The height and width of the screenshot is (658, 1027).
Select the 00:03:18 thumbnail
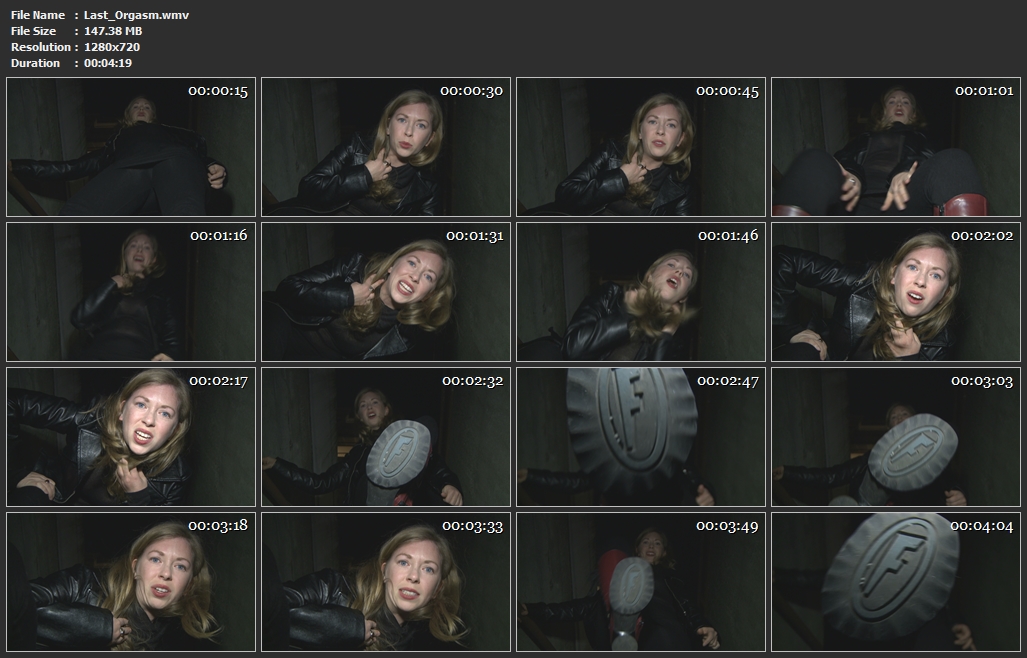point(131,581)
